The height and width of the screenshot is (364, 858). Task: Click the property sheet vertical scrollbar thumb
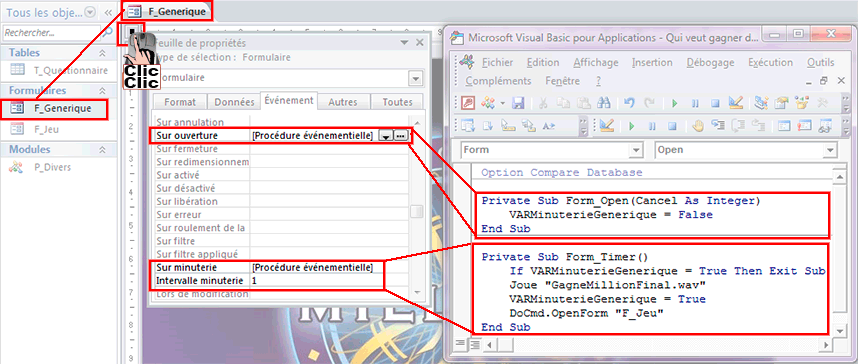click(417, 211)
